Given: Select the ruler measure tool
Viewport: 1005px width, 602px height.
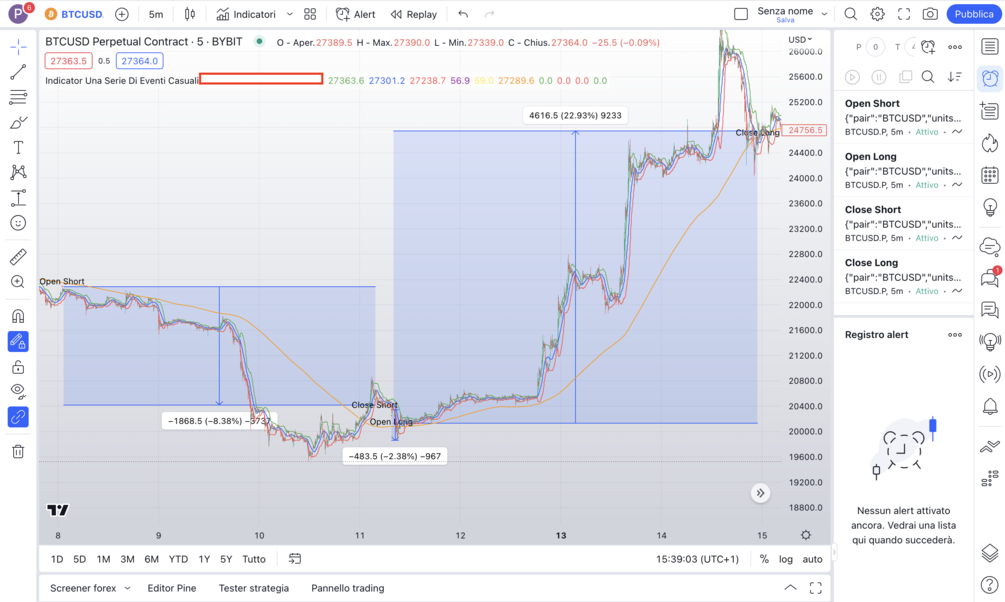Looking at the screenshot, I should coord(18,257).
